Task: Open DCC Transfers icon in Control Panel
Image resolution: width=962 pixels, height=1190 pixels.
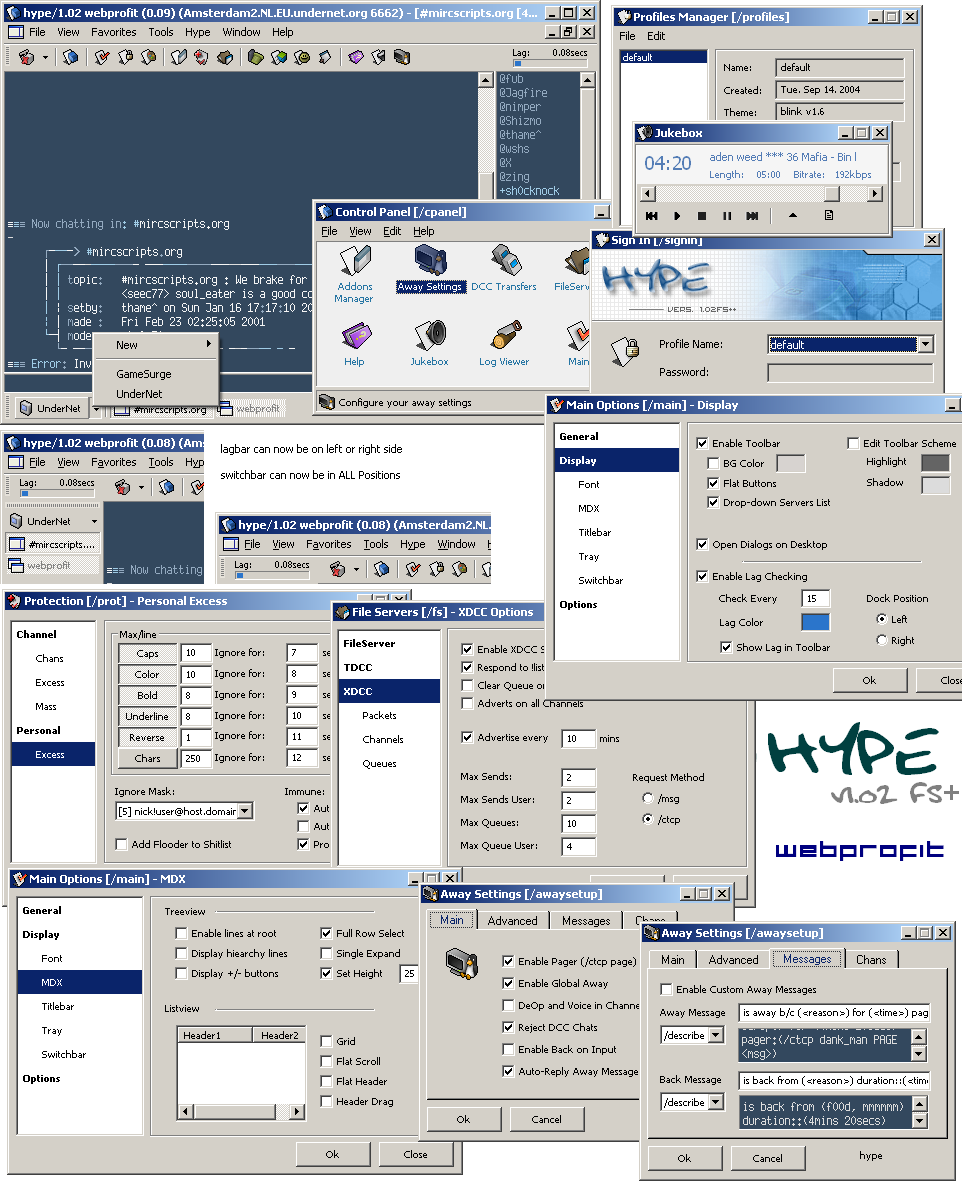Action: pos(504,269)
